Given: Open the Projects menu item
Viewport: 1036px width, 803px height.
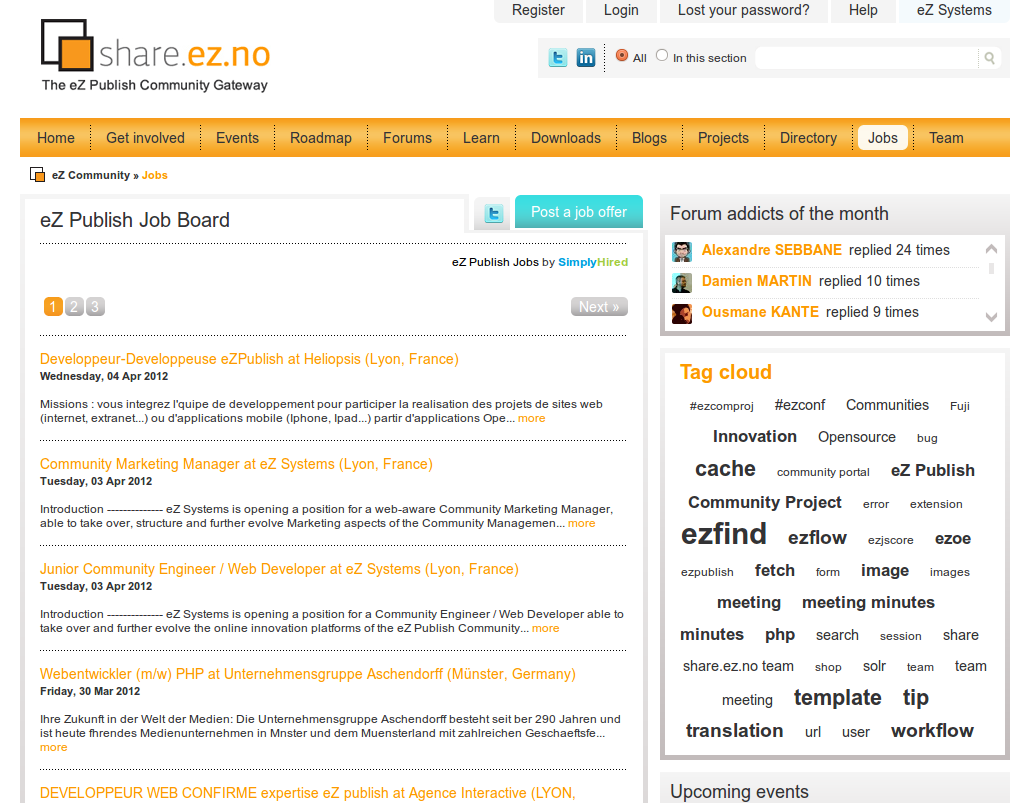Looking at the screenshot, I should point(723,138).
